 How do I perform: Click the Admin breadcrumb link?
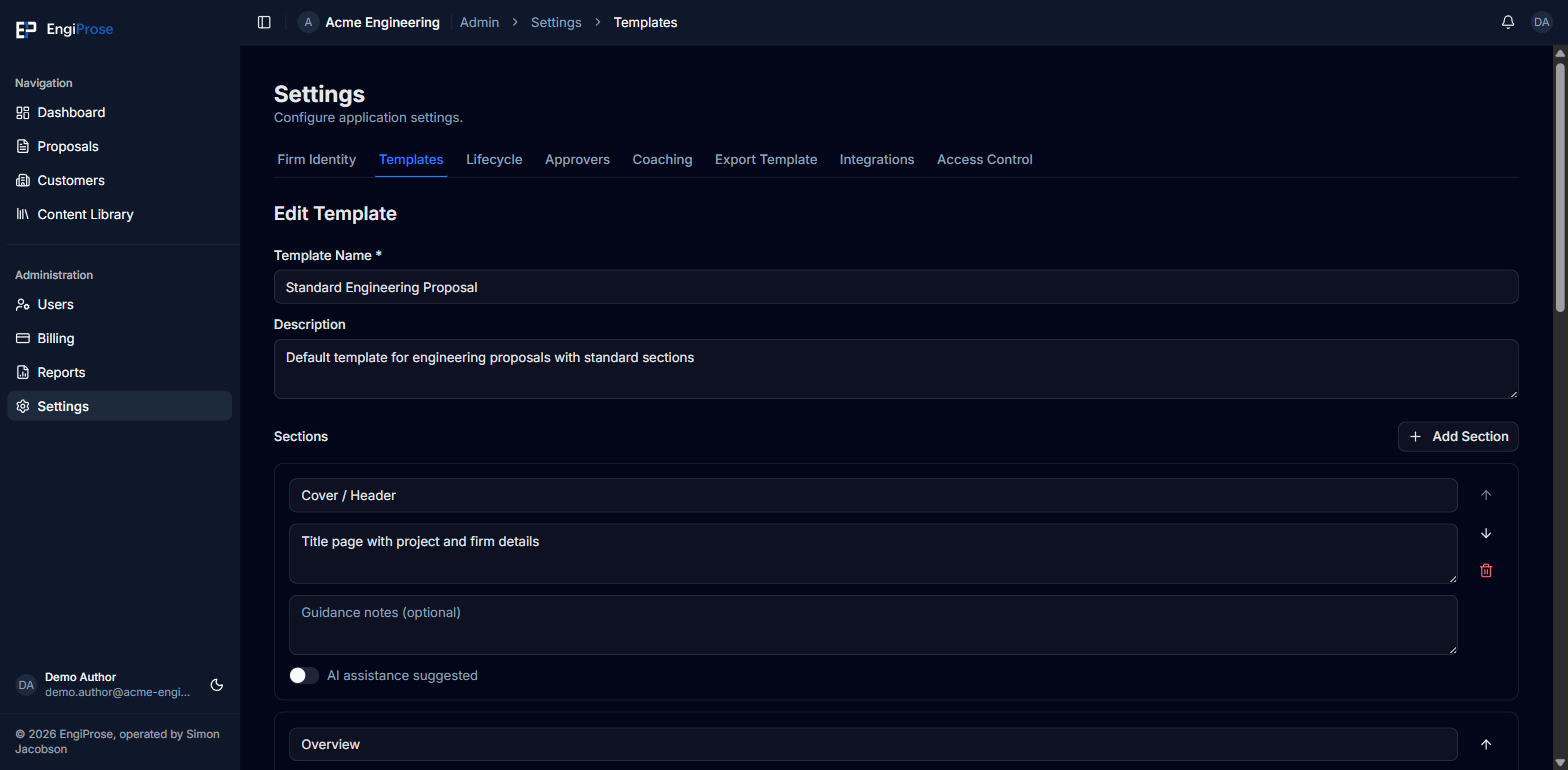pyautogui.click(x=479, y=22)
